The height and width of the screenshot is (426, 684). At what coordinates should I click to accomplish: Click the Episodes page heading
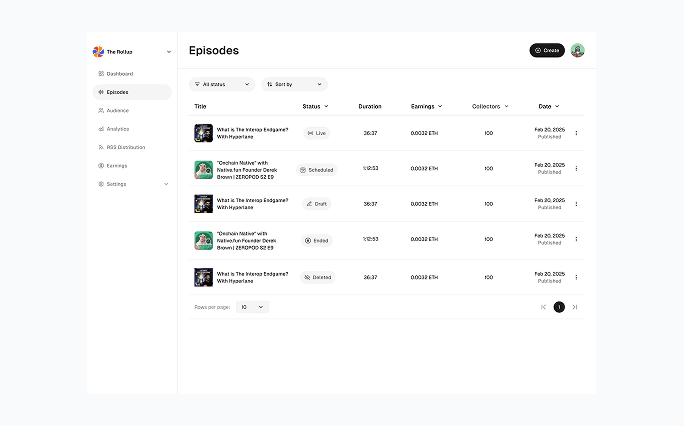pyautogui.click(x=214, y=51)
